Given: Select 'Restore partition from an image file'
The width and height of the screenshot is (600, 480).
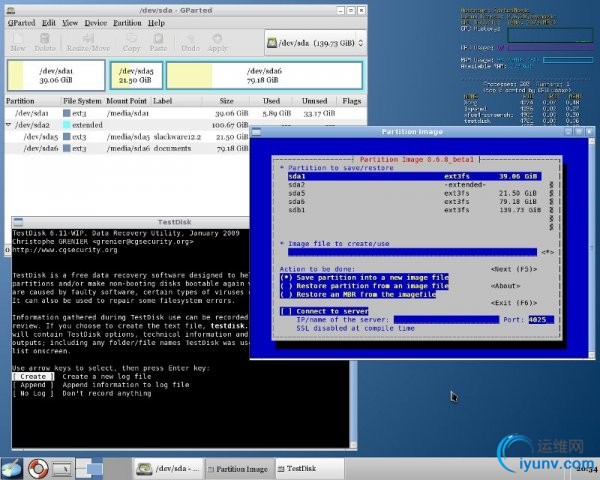Looking at the screenshot, I should [286, 284].
